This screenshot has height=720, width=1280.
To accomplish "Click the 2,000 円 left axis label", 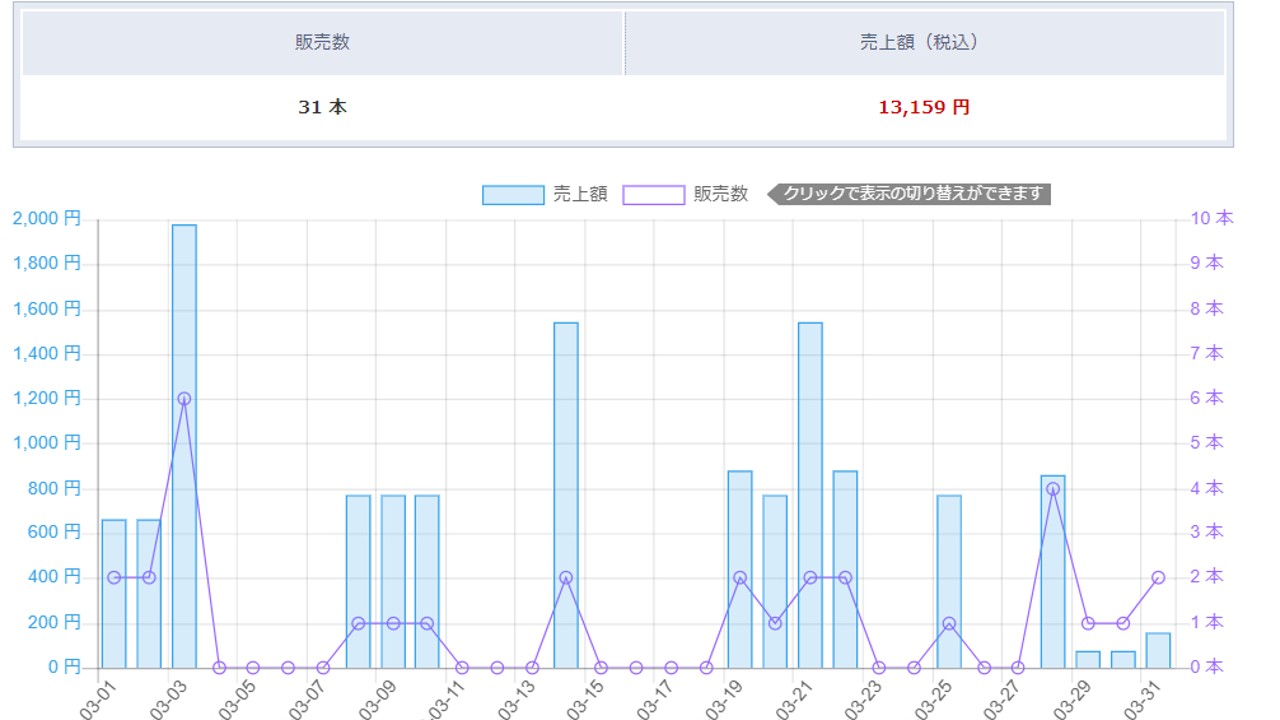I will click(x=47, y=219).
